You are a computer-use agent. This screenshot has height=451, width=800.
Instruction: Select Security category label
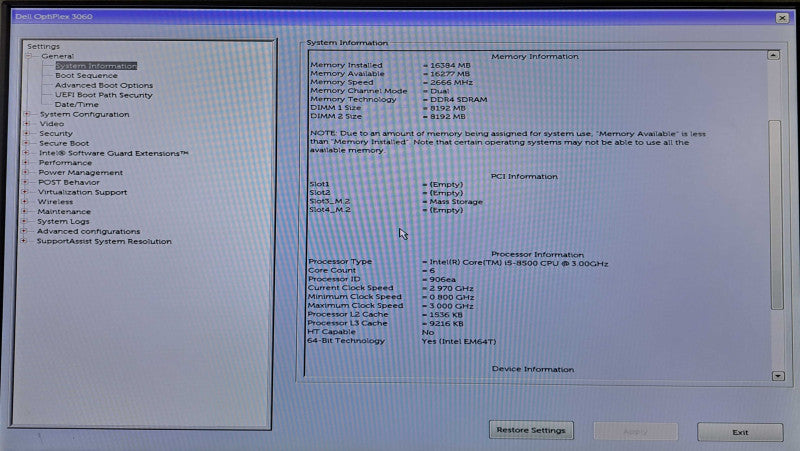pos(56,133)
